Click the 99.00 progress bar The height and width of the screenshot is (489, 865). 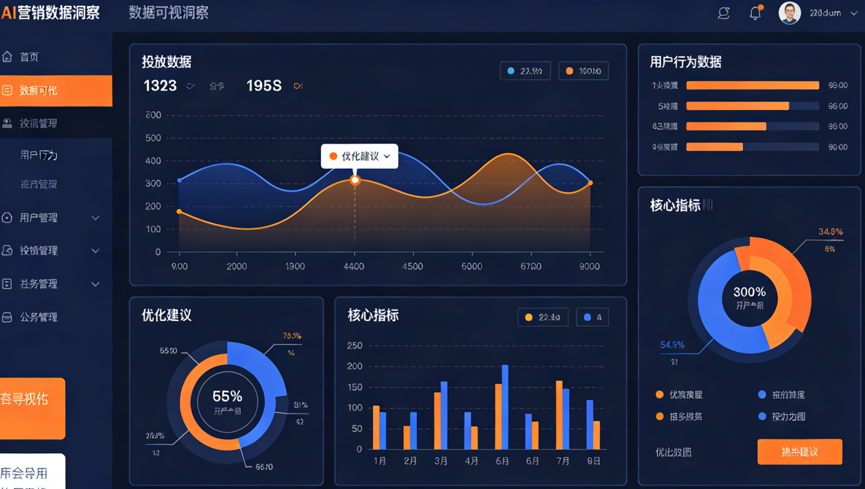pos(752,85)
